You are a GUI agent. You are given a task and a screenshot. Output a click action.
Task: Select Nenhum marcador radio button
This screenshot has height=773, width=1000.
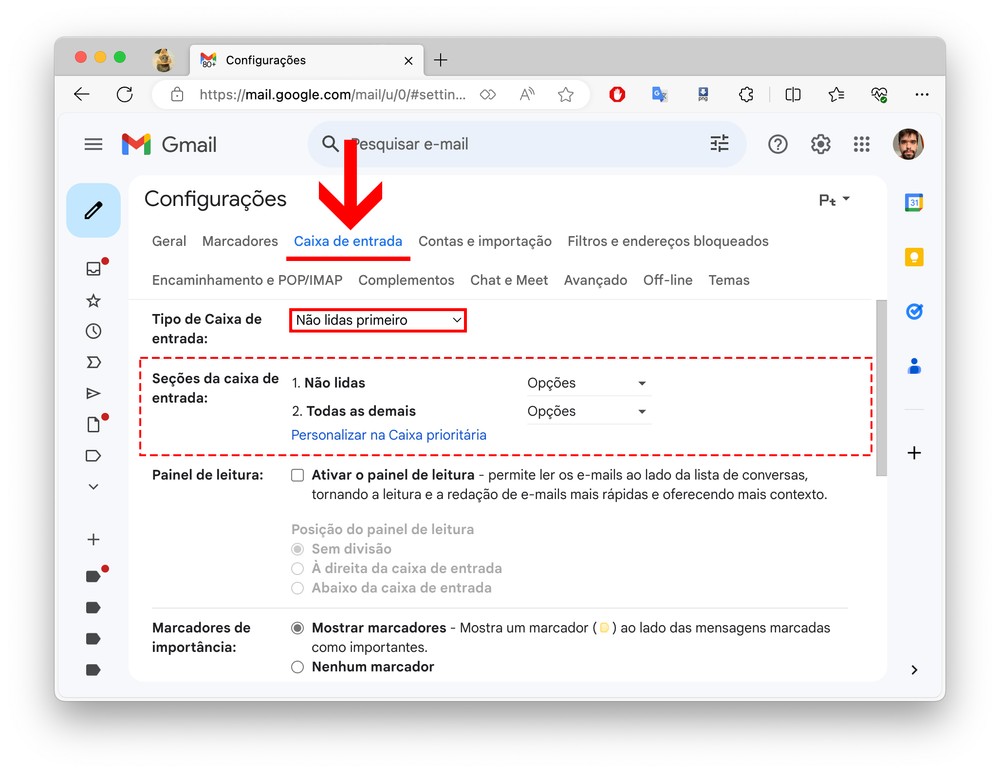297,667
